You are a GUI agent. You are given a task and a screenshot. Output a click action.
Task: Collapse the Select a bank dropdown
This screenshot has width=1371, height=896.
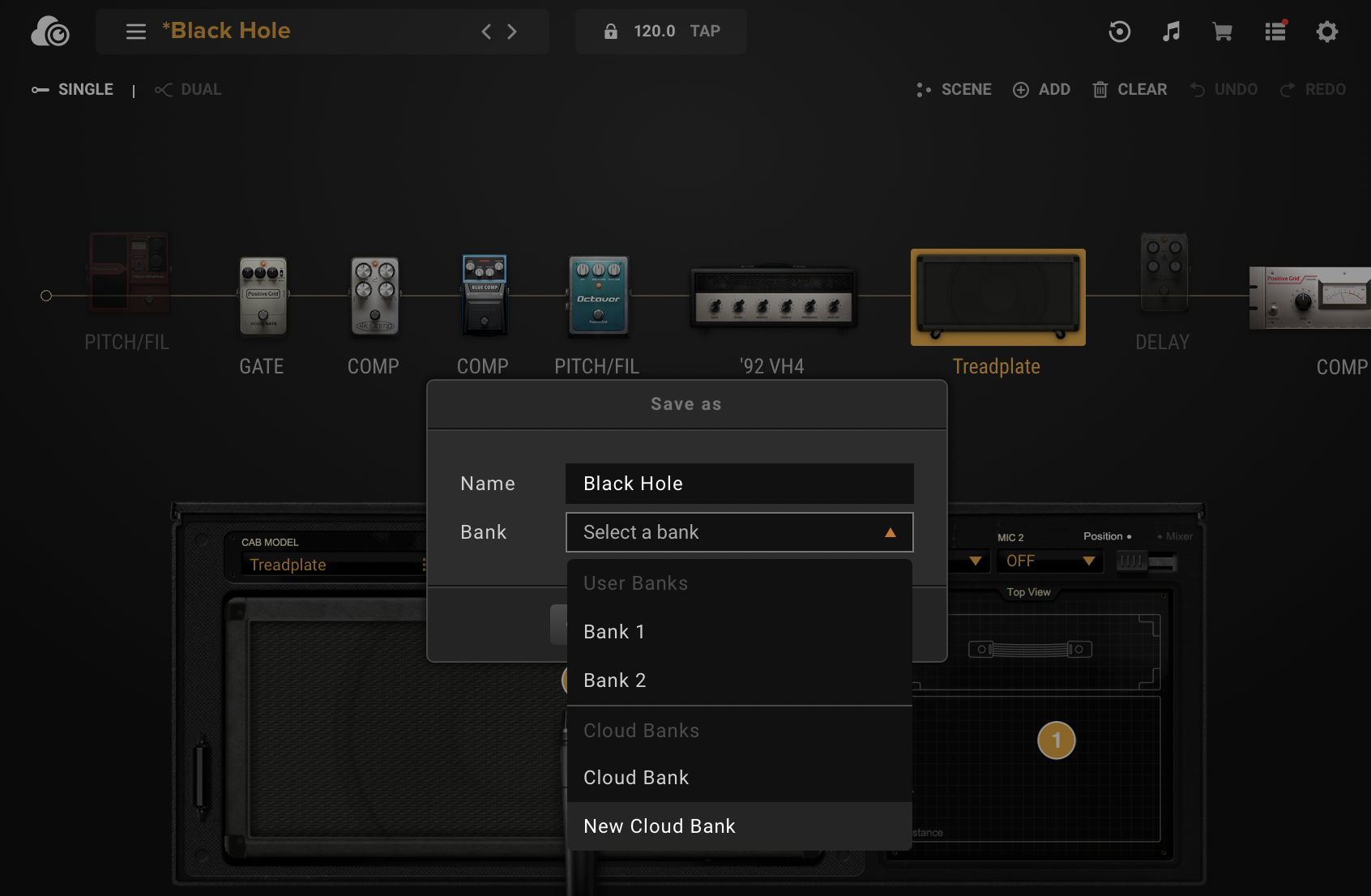coord(740,532)
